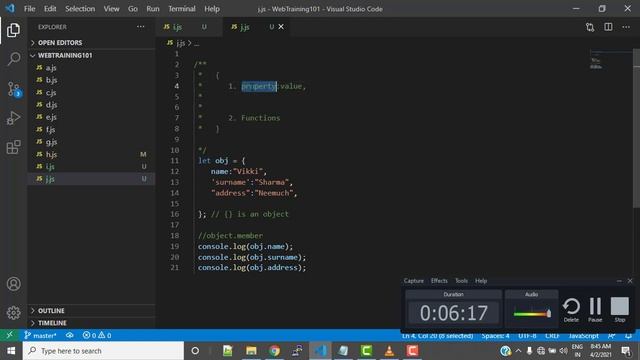Open the View menu
Viewport: 640px width, 360px height.
click(111, 9)
